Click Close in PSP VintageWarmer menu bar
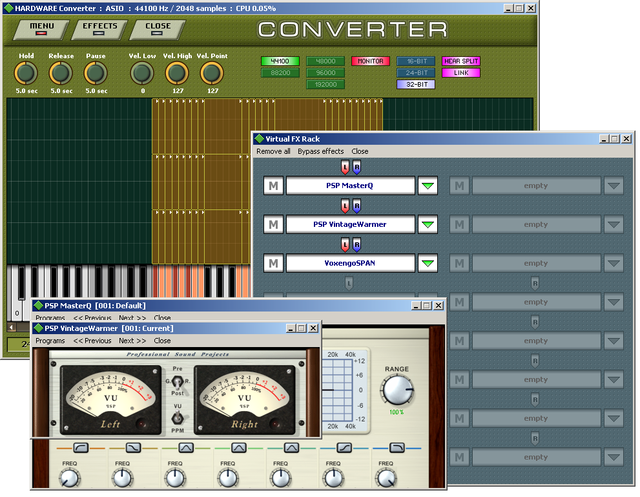This screenshot has height=497, width=640. 162,341
